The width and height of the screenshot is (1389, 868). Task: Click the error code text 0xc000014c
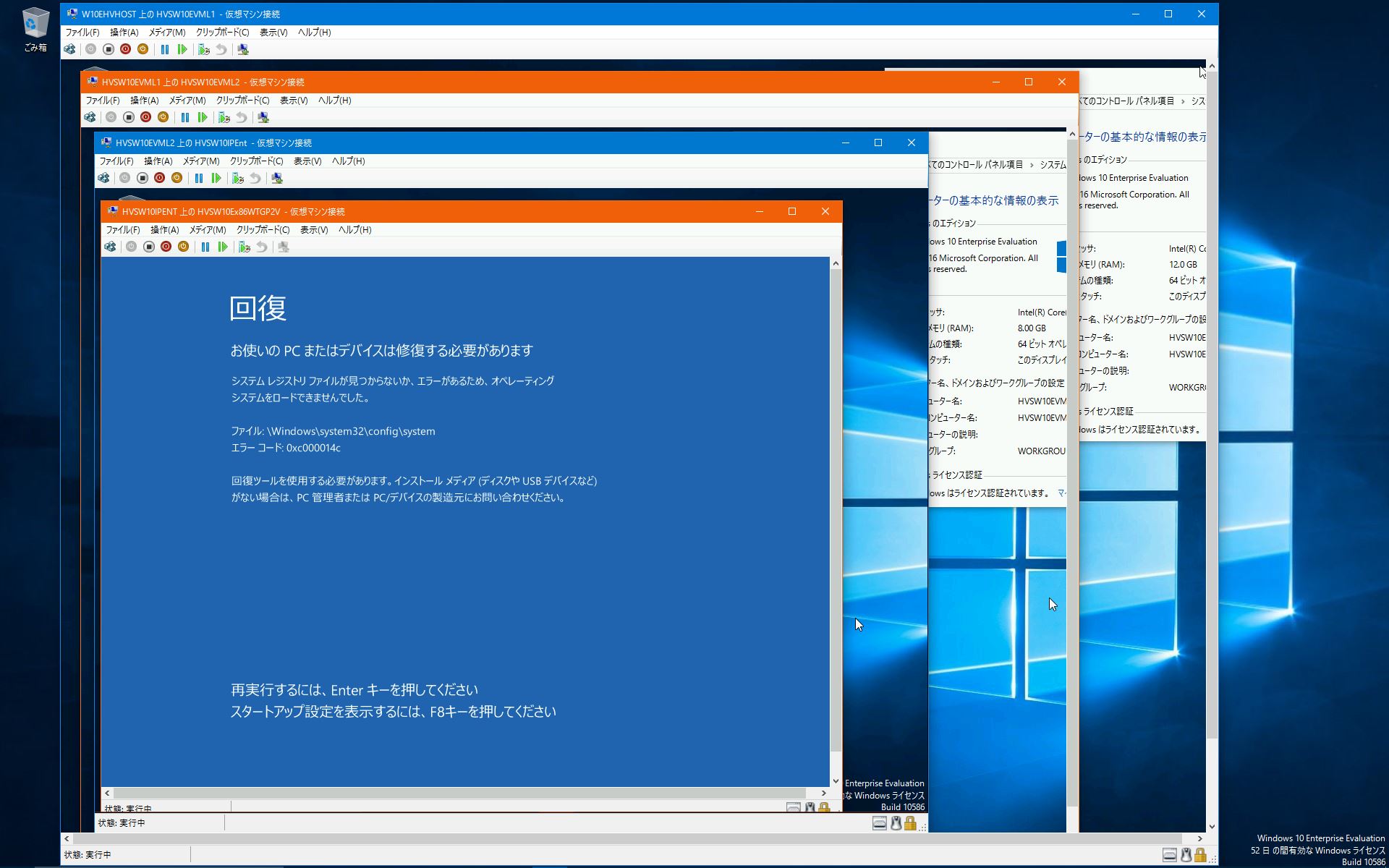(313, 448)
